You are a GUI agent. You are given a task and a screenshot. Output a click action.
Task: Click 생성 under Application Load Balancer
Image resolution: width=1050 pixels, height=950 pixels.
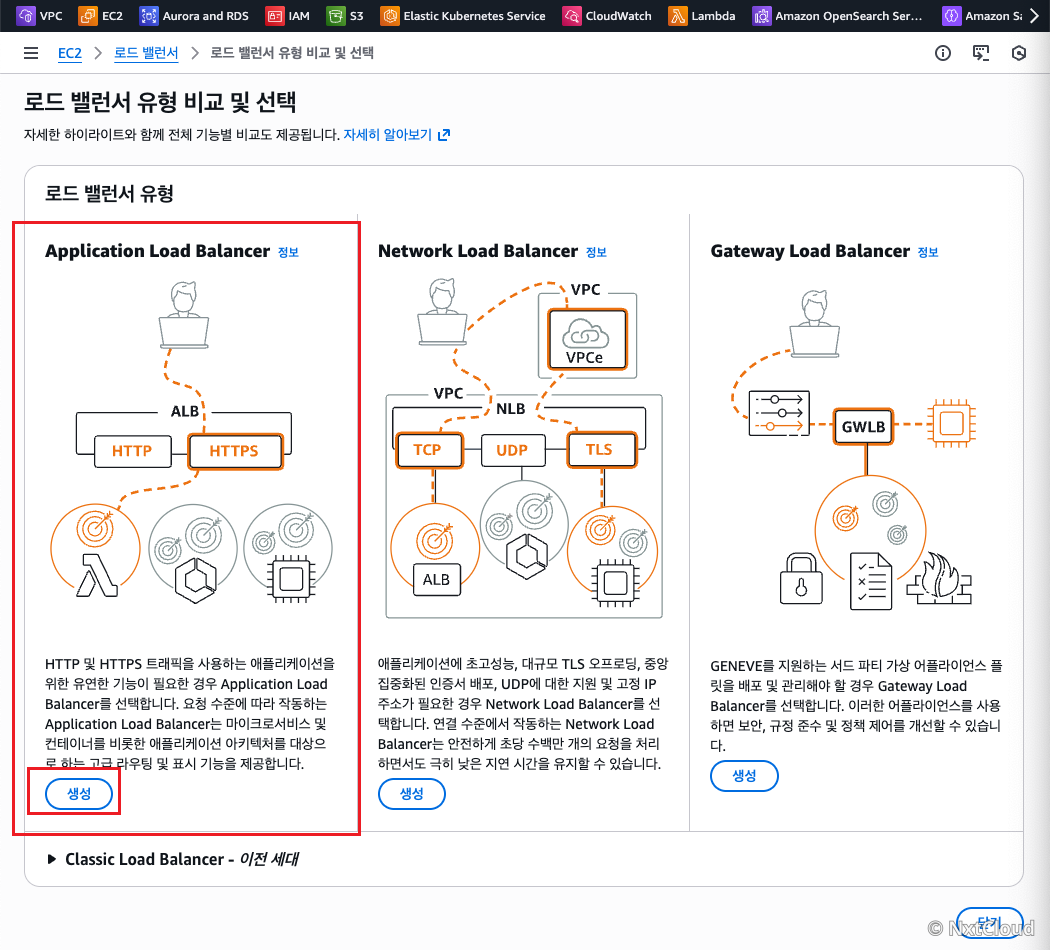click(x=78, y=793)
